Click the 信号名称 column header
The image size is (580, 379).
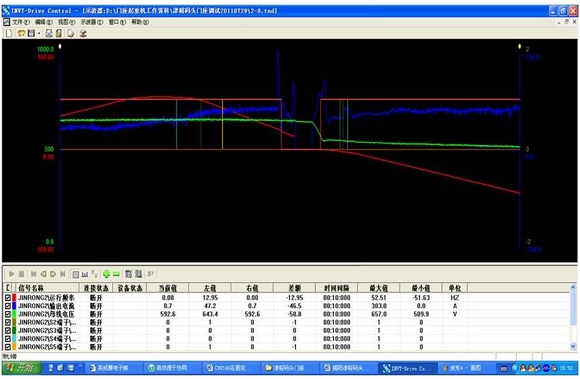(31, 288)
